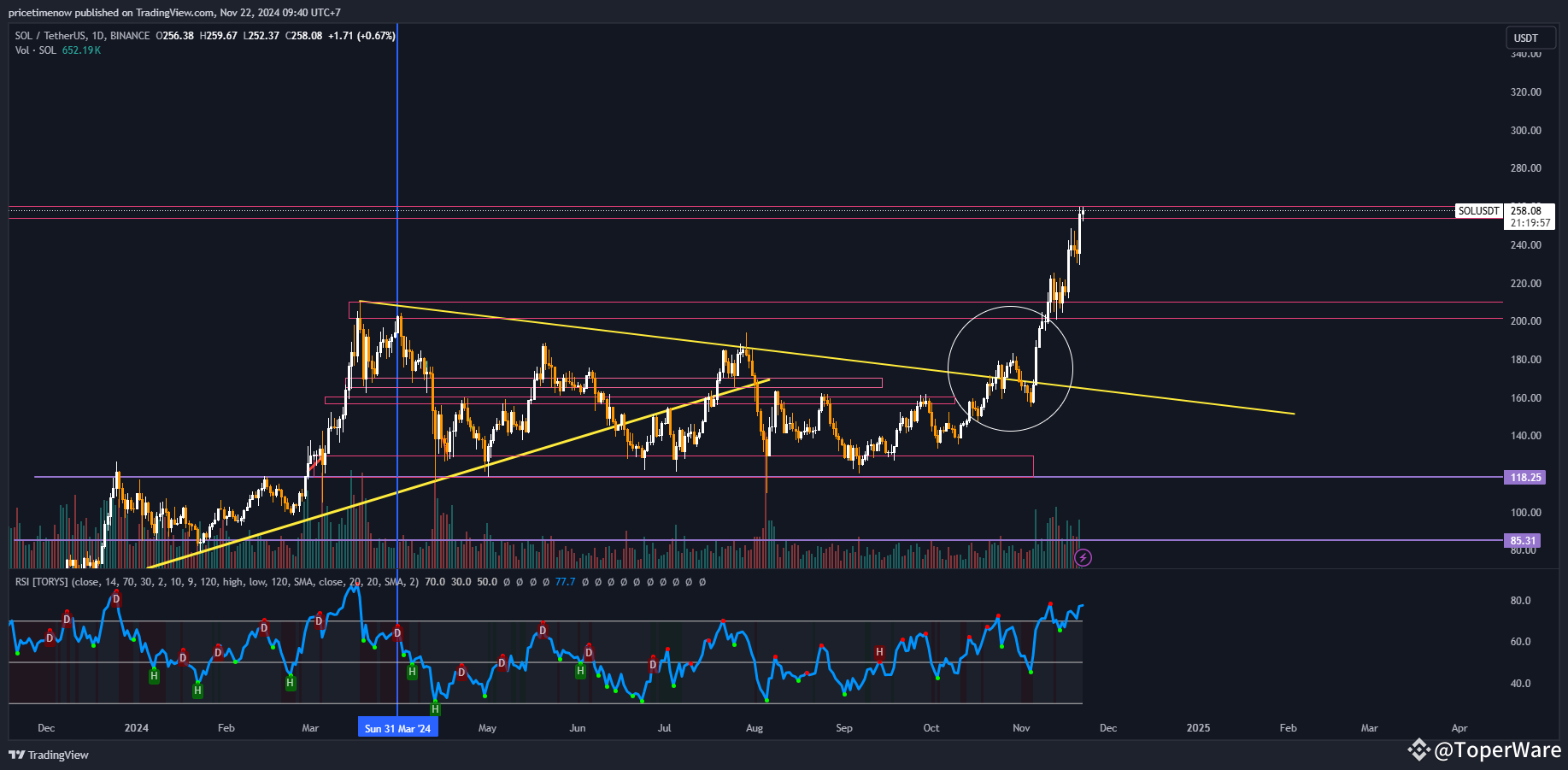This screenshot has height=770, width=1568.
Task: Click the 77.7 RSI value in legend
Action: point(565,582)
